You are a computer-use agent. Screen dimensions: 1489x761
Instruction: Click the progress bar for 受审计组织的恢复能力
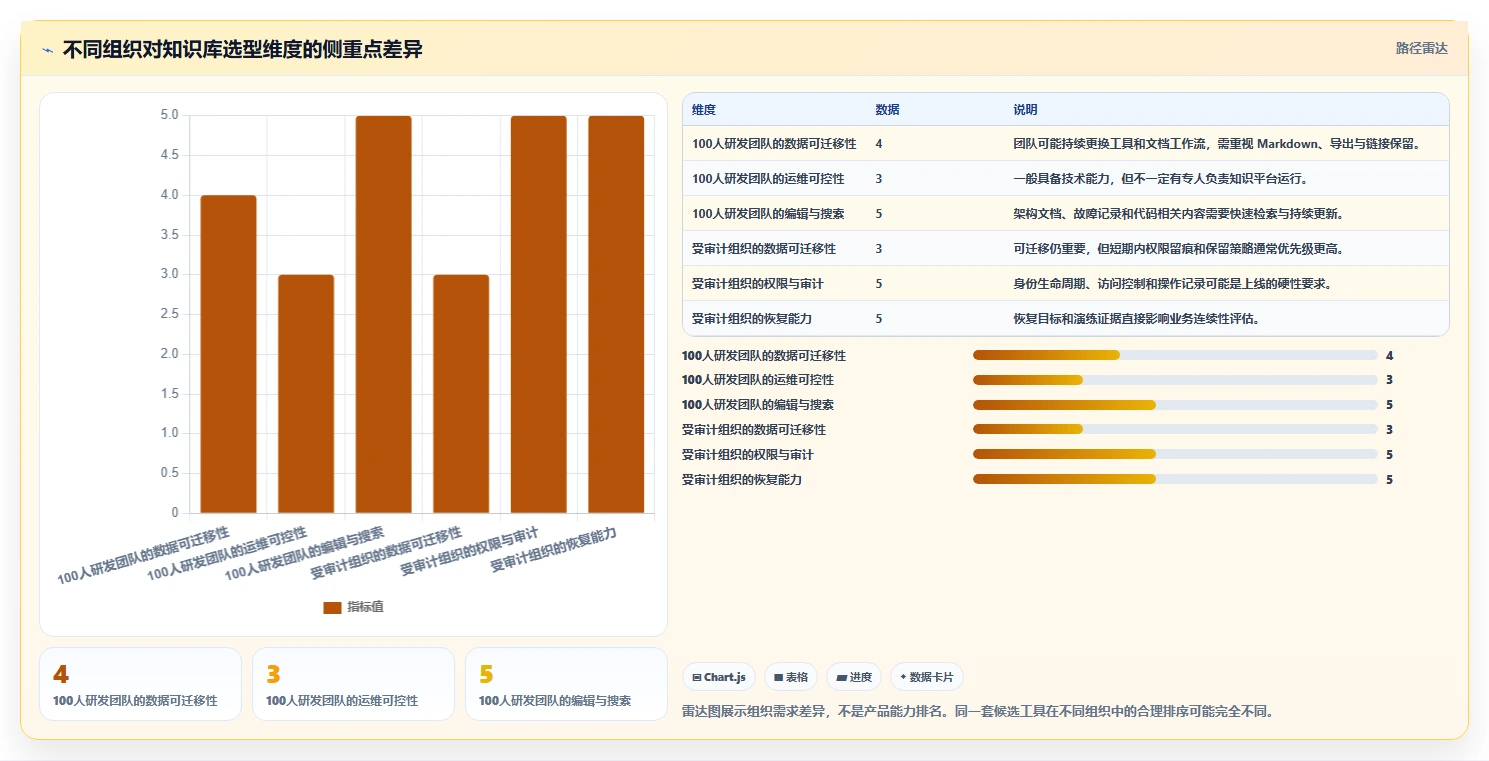[x=1175, y=480]
